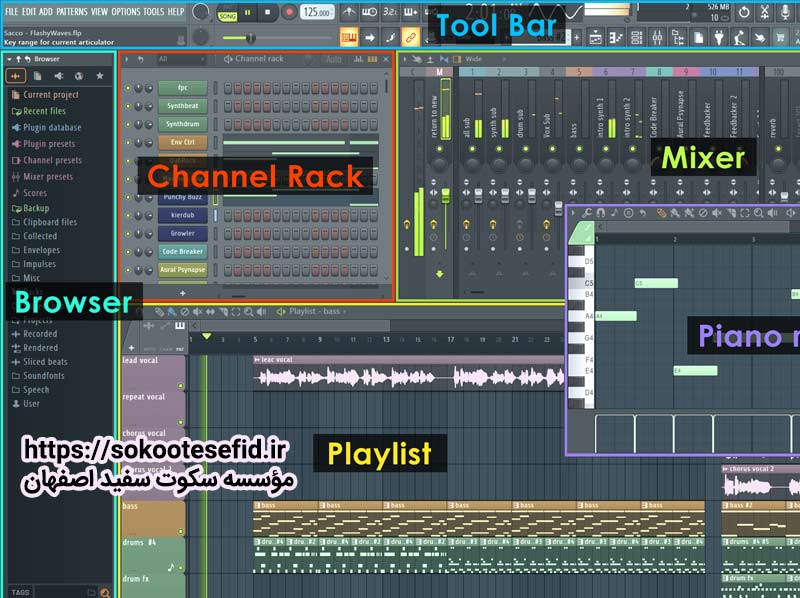This screenshot has height=598, width=800.
Task: Click the add channel plus button
Action: (x=183, y=293)
